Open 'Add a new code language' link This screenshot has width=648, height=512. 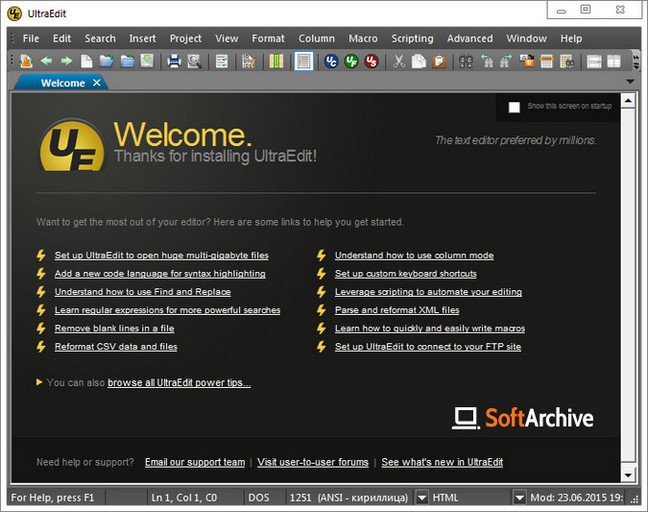(160, 274)
